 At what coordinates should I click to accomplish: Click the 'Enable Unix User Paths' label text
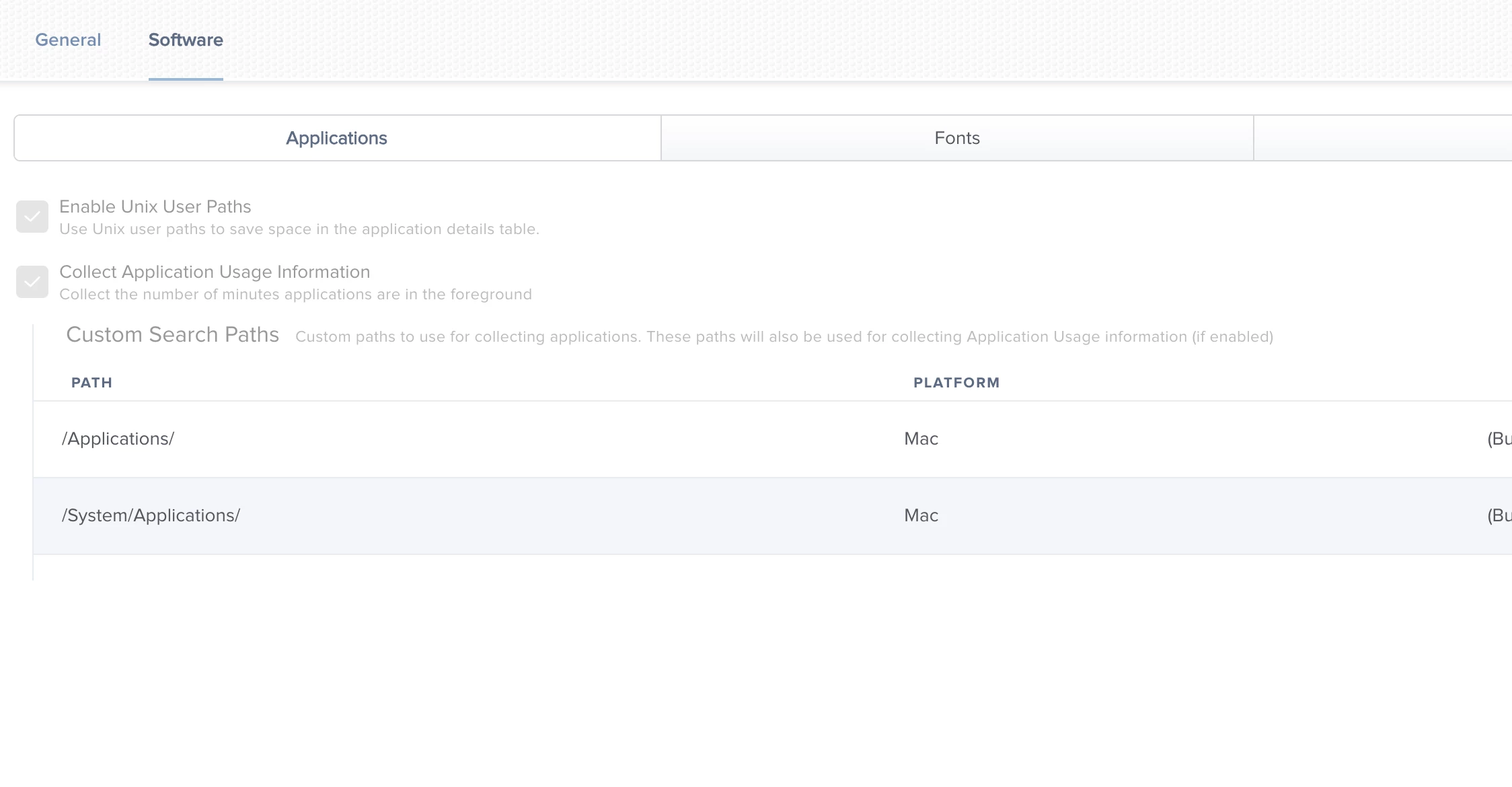pos(155,207)
